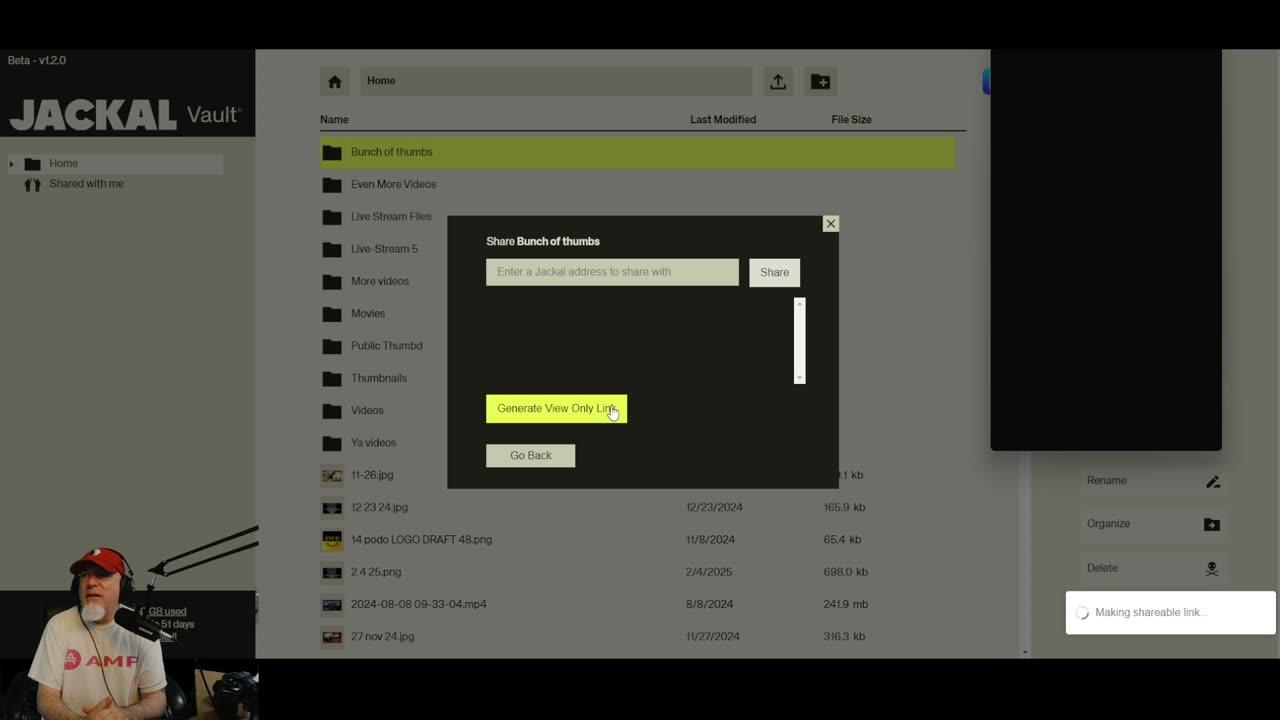The width and height of the screenshot is (1280, 720).
Task: Click the Jackal address input field
Action: [x=612, y=272]
